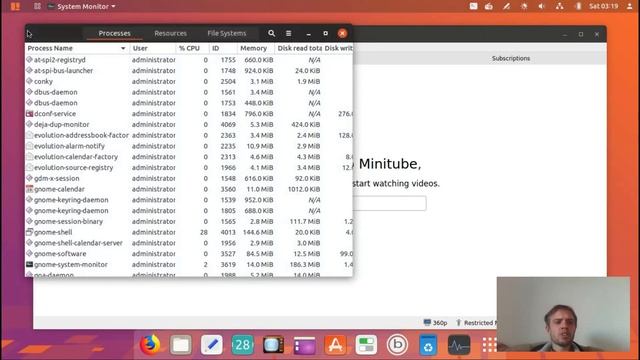Click the network icon in top bar
This screenshot has height=360, width=640.
[x=560, y=7]
